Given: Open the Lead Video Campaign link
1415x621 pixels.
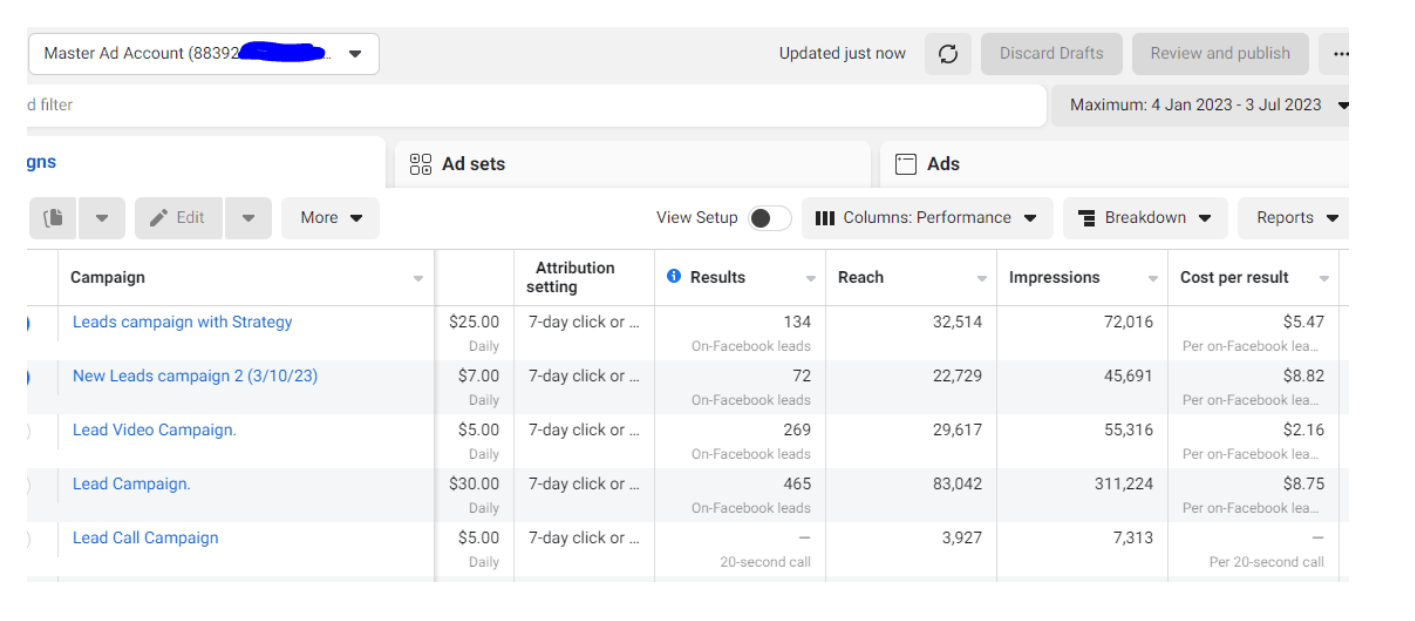Looking at the screenshot, I should (x=154, y=430).
